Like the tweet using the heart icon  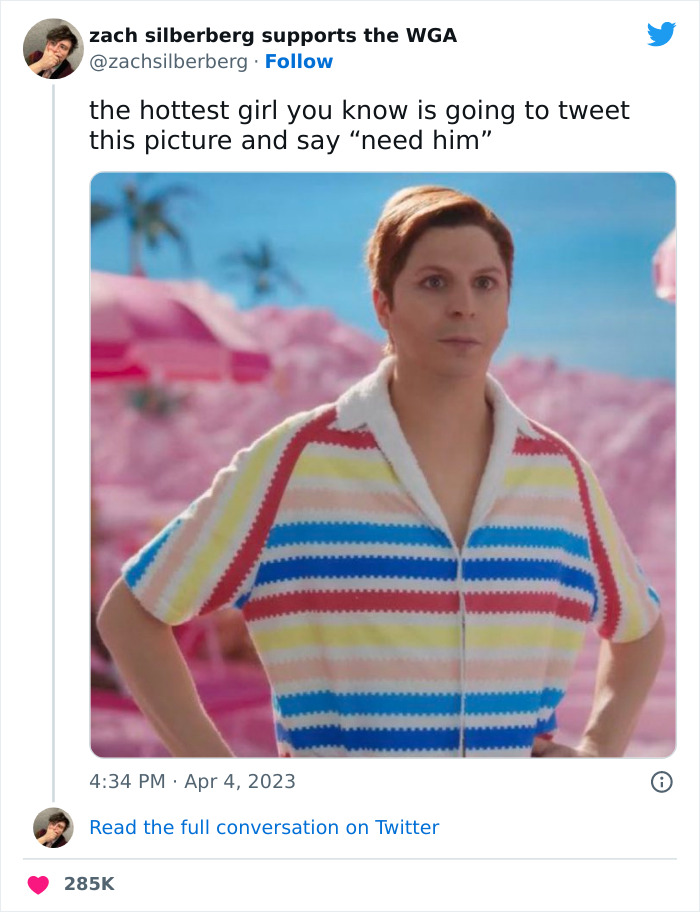[x=38, y=884]
